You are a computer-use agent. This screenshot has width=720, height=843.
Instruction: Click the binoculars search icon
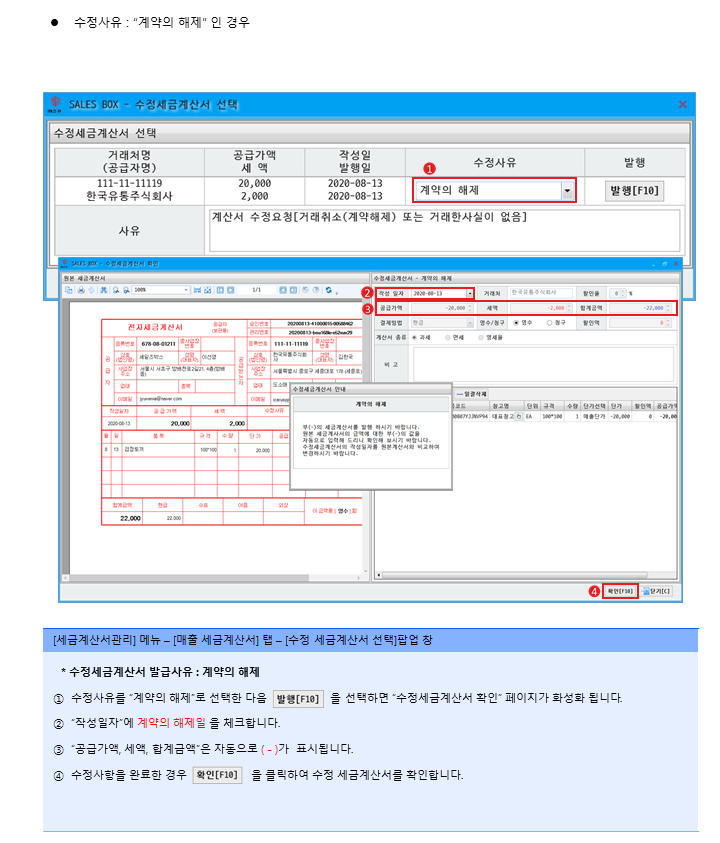(103, 290)
